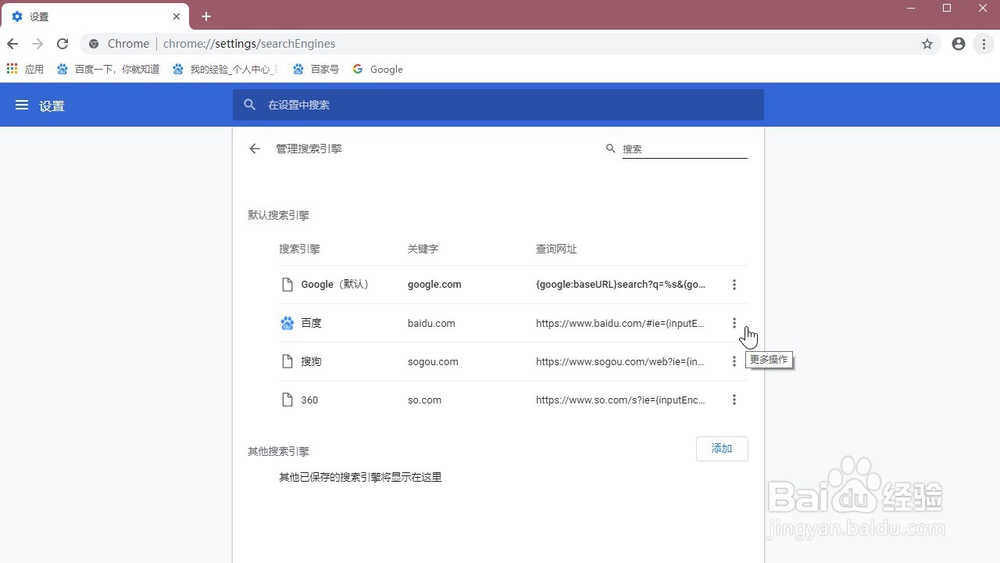Select the 360 engine name
1000x563 pixels.
[309, 400]
